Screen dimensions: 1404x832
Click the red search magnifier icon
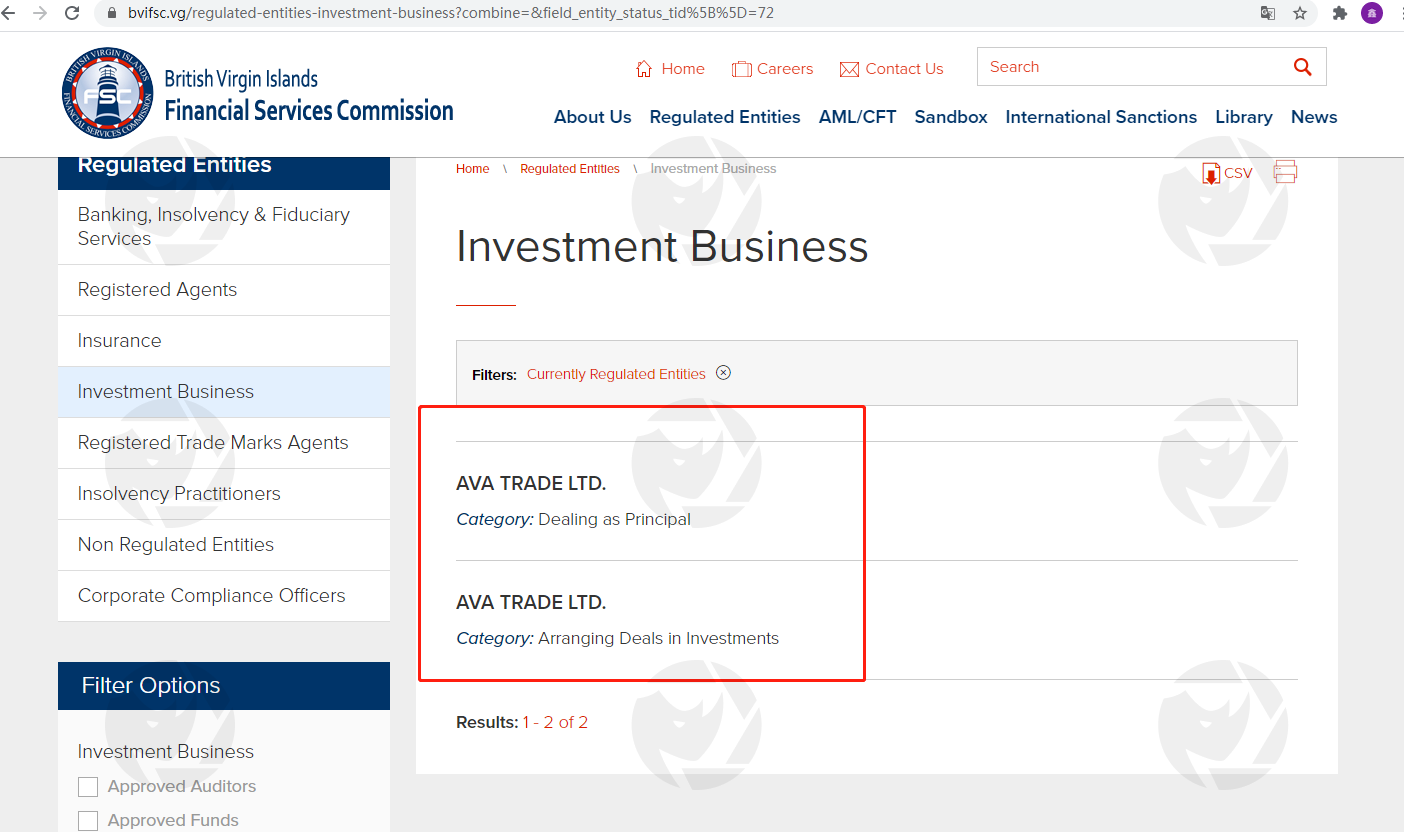1301,67
